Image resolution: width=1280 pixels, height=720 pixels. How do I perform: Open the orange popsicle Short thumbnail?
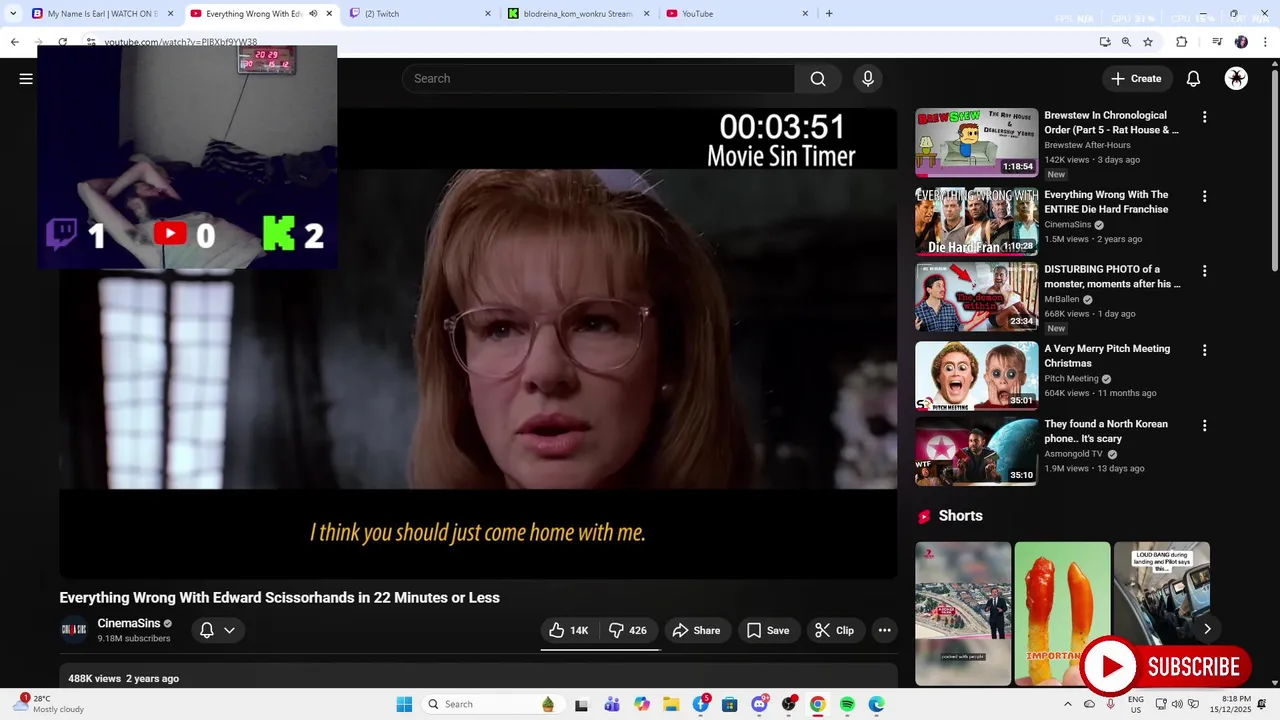tap(1062, 613)
